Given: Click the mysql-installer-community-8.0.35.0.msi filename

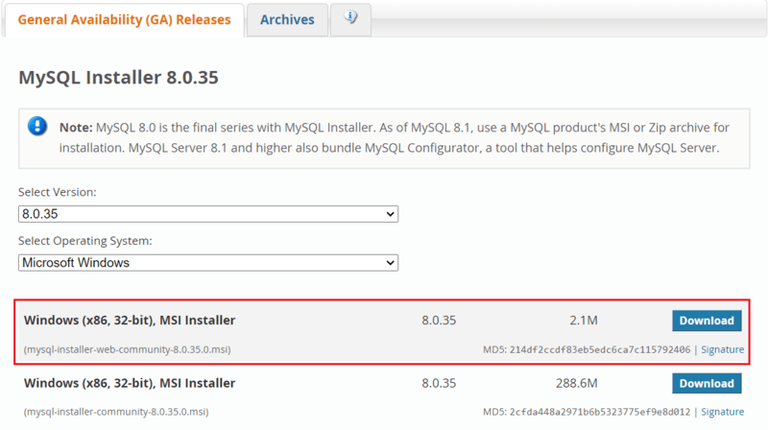Looking at the screenshot, I should point(116,412).
